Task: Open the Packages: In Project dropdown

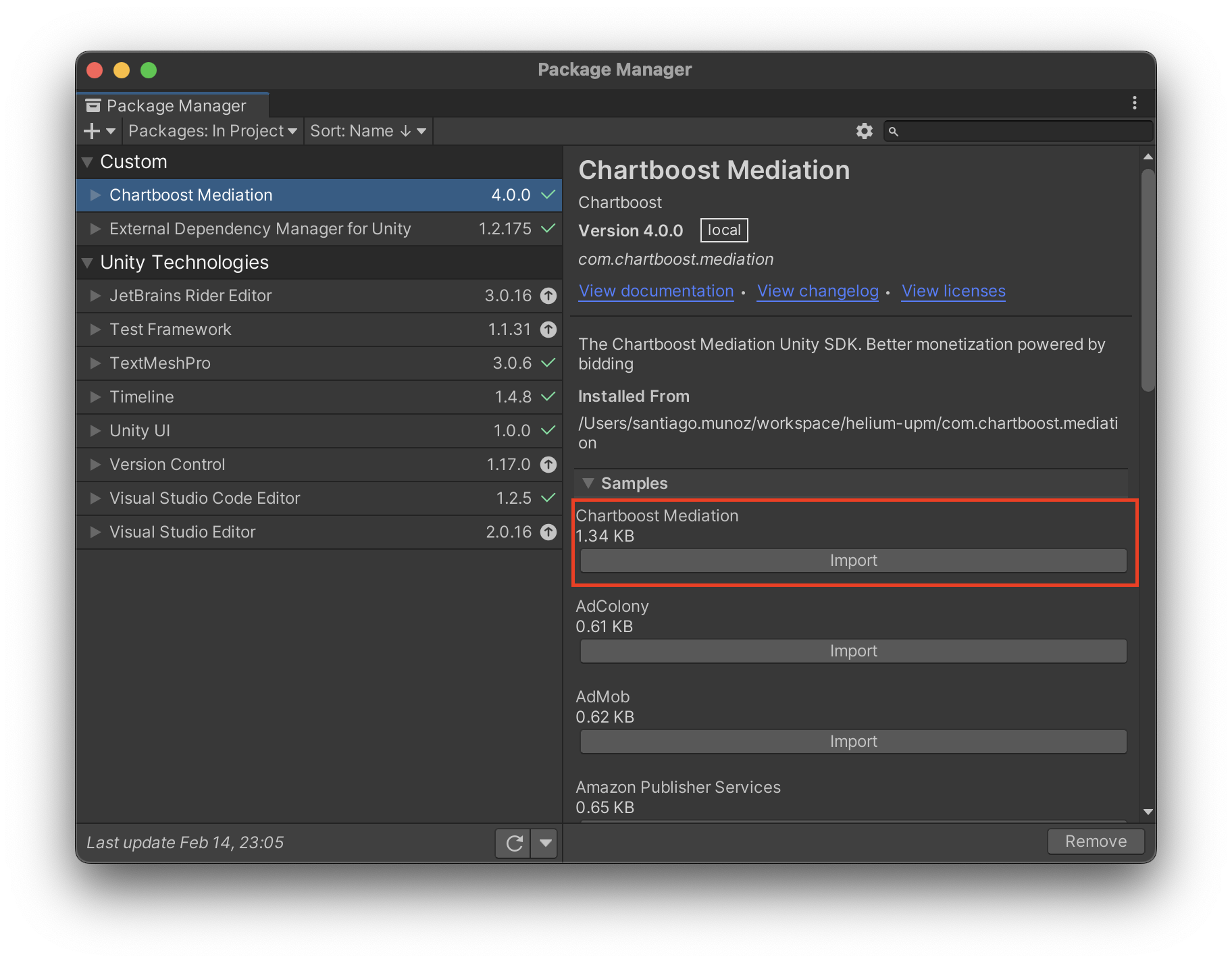Action: point(212,131)
